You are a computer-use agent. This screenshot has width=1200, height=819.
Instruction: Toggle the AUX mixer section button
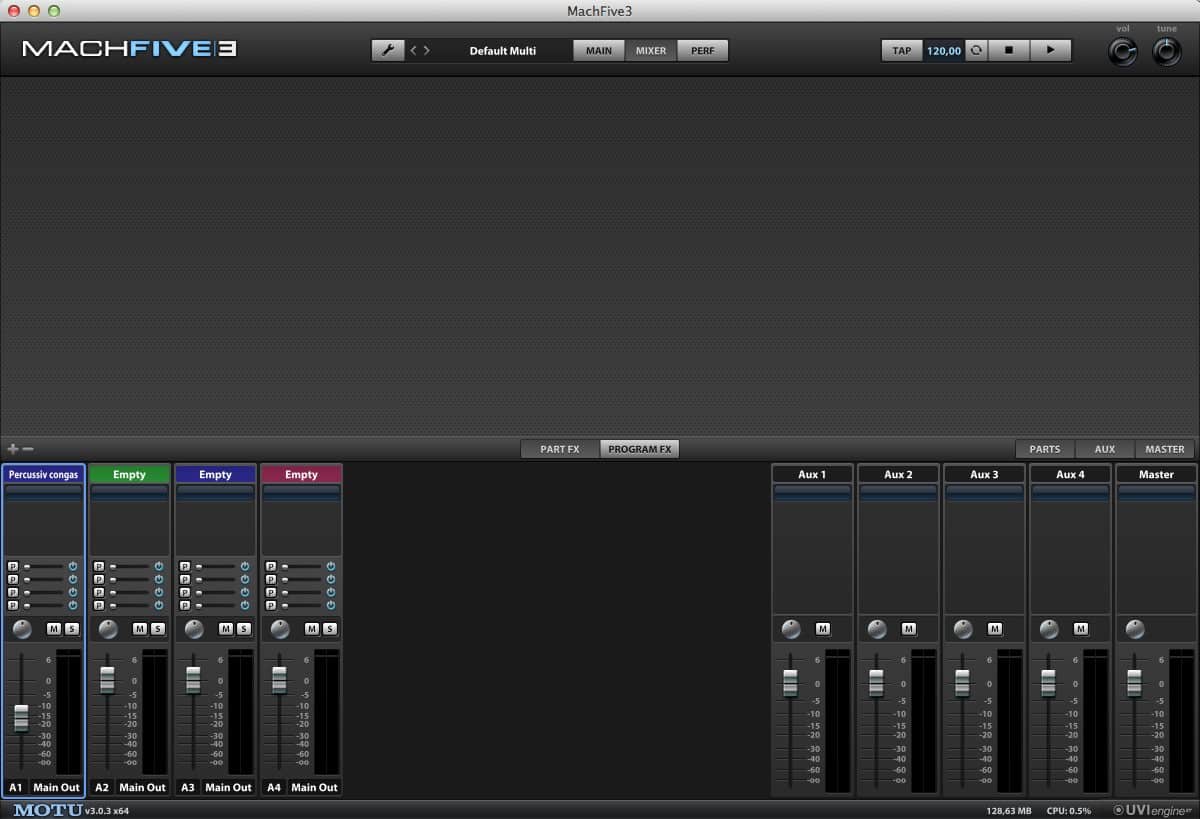point(1105,449)
